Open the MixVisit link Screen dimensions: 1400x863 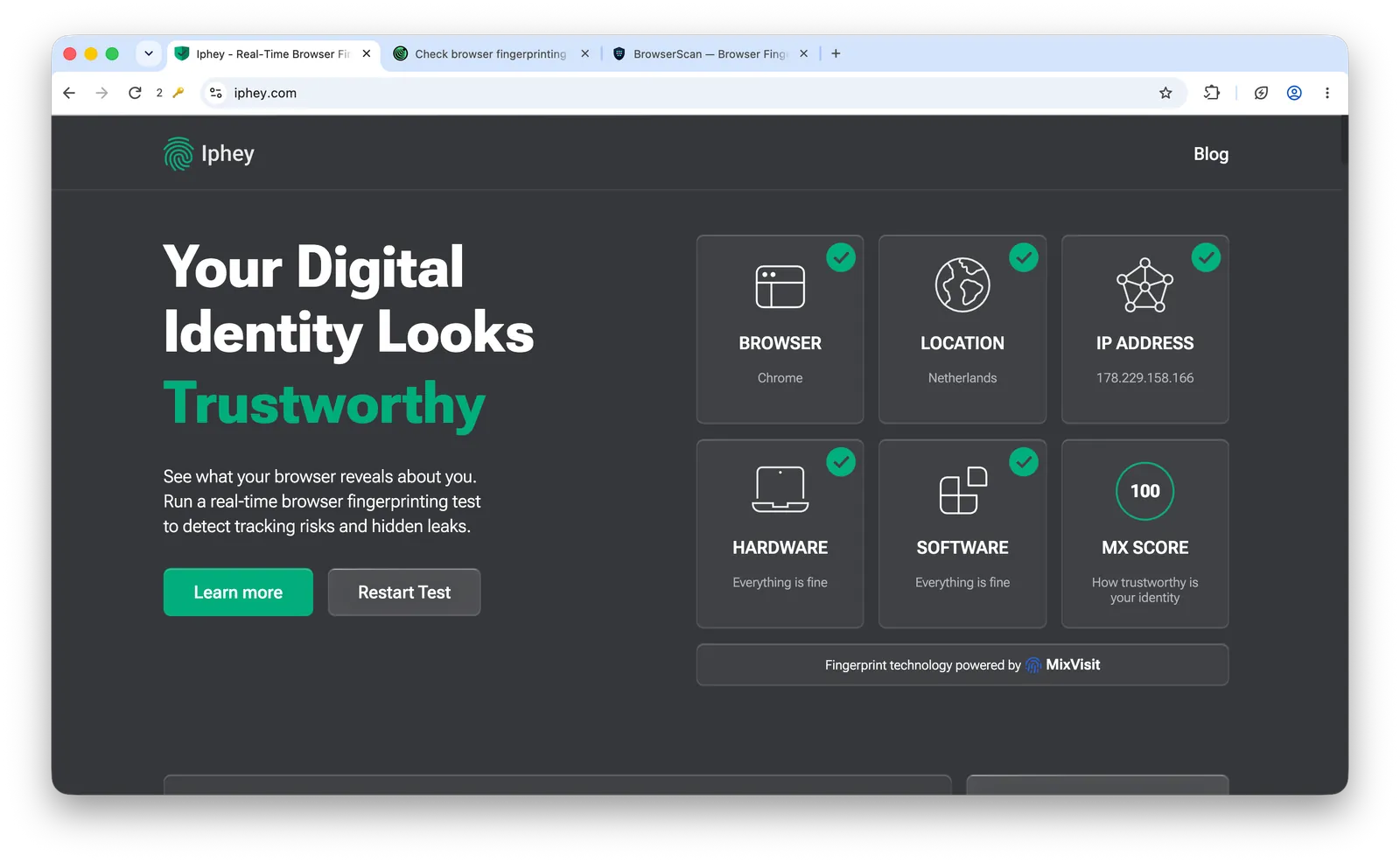tap(1063, 664)
